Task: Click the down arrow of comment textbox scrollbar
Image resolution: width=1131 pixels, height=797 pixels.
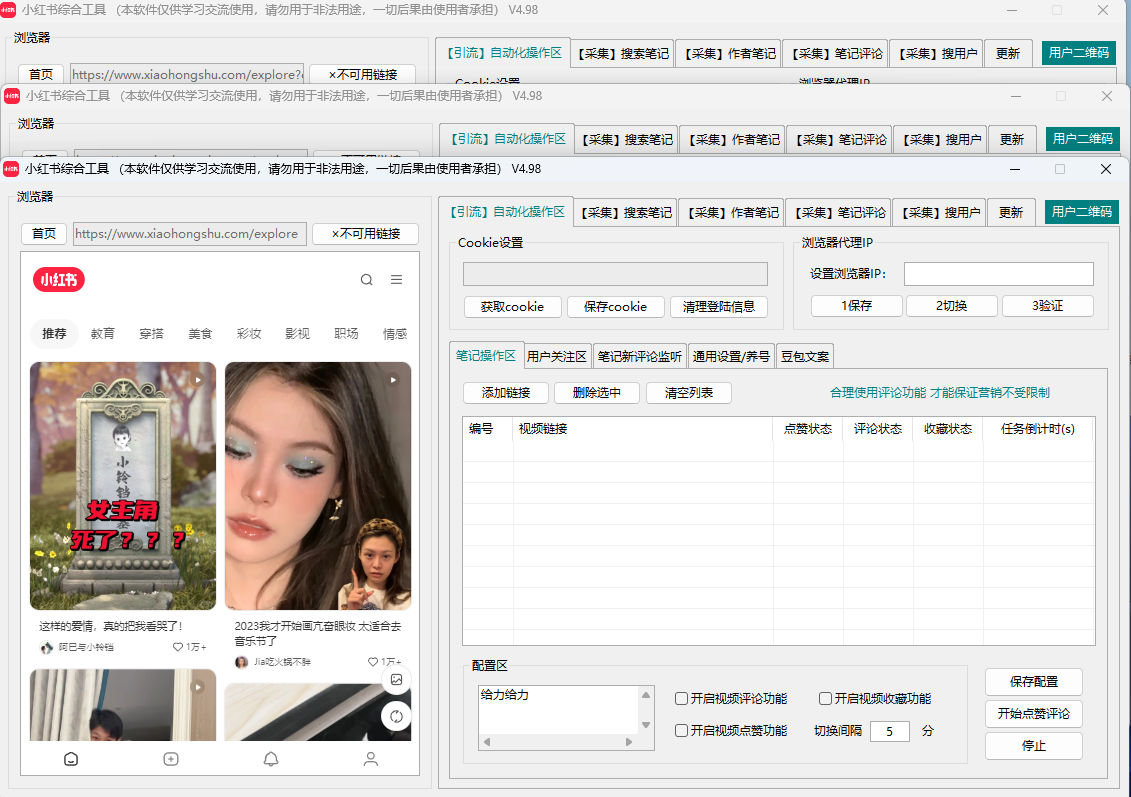Action: point(646,725)
